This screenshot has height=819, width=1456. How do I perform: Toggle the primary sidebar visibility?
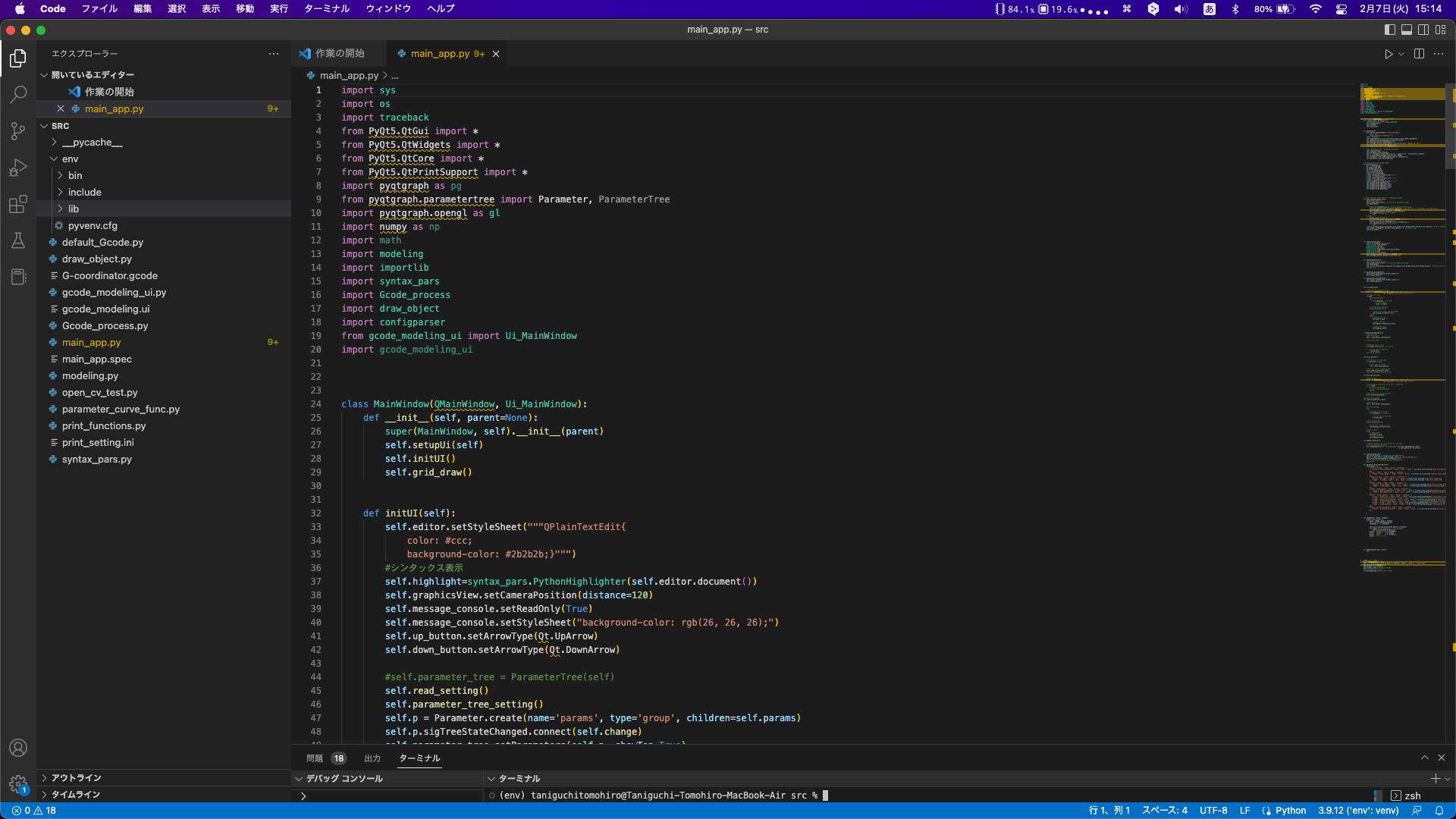click(1389, 30)
